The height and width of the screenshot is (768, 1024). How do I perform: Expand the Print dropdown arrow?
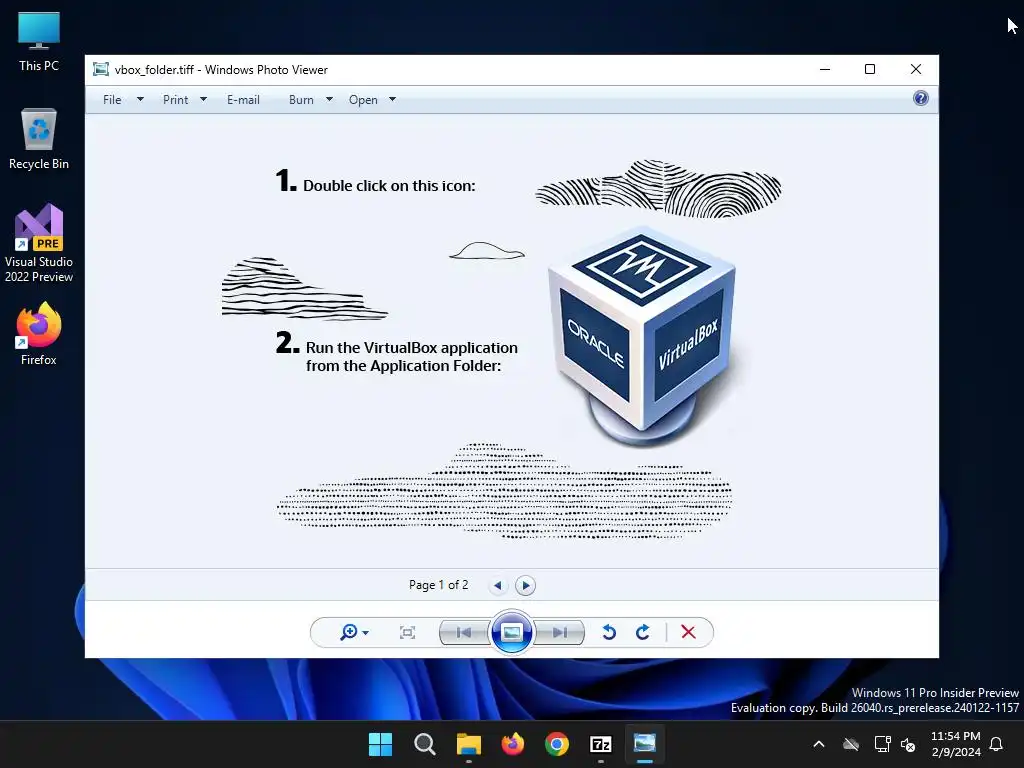(203, 99)
